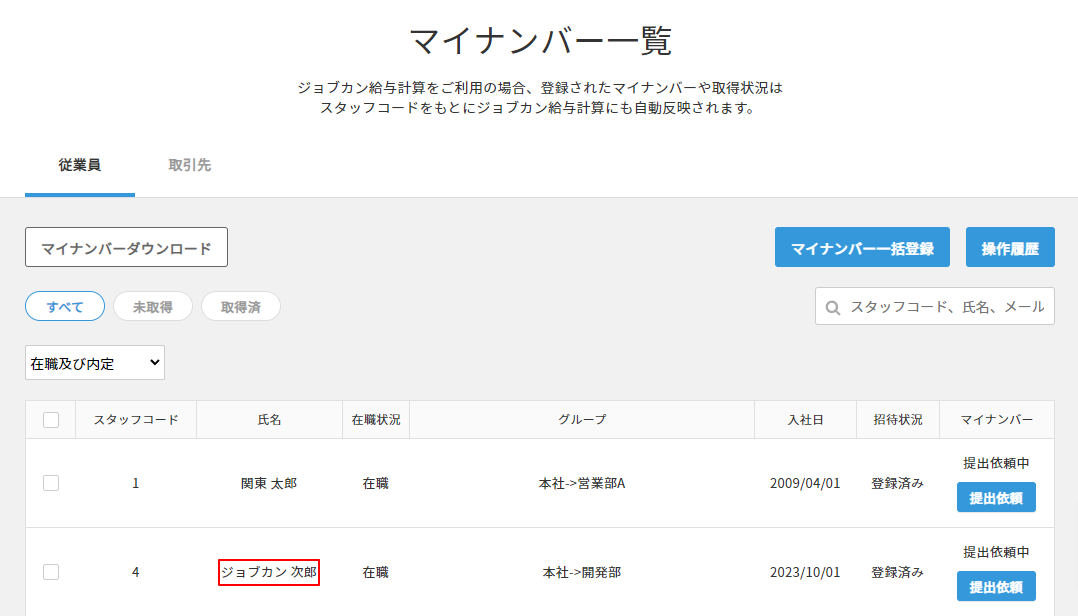Click 提出依頼 for 関東 太郎
The height and width of the screenshot is (616, 1078).
[996, 497]
